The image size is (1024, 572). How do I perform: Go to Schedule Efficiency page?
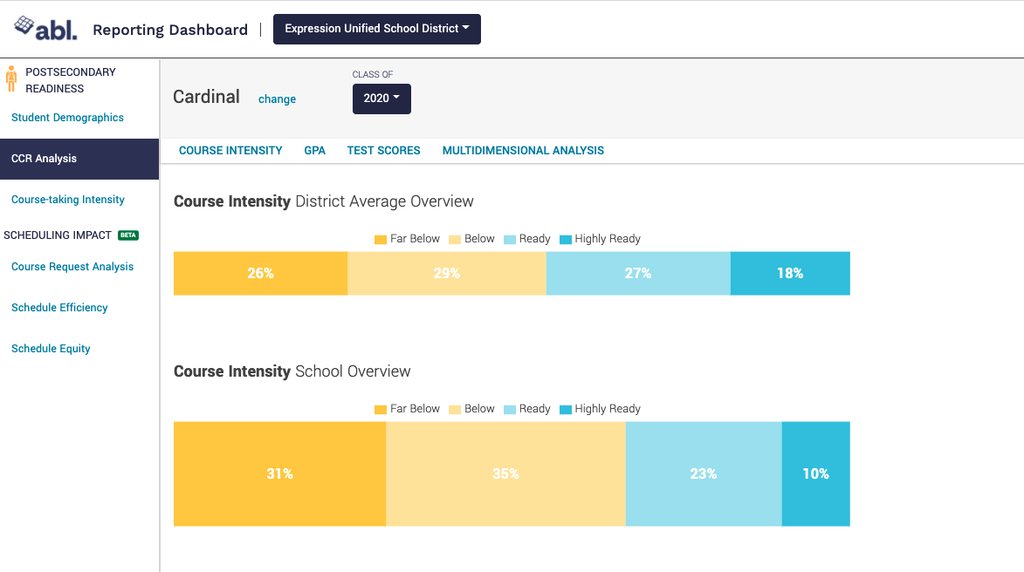pyautogui.click(x=59, y=308)
